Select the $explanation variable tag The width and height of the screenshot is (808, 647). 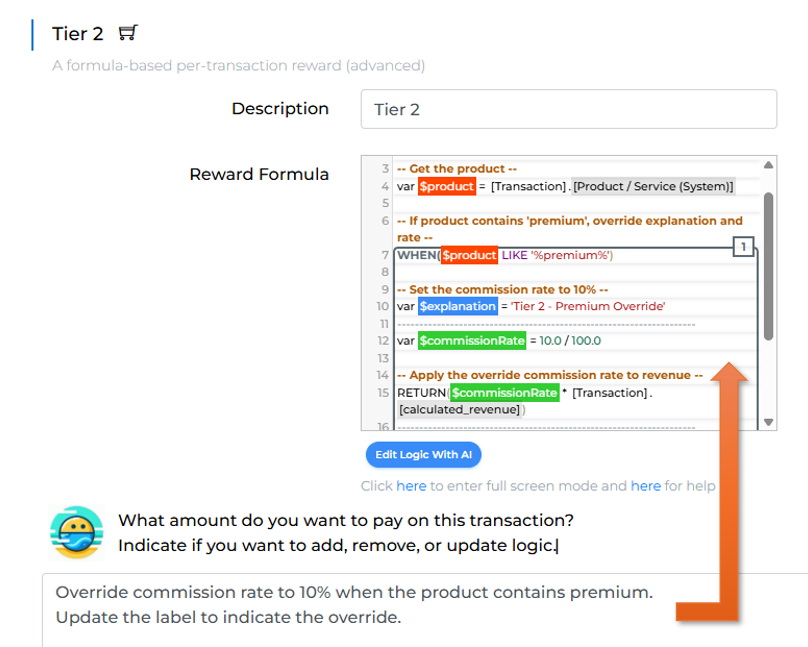pyautogui.click(x=457, y=306)
